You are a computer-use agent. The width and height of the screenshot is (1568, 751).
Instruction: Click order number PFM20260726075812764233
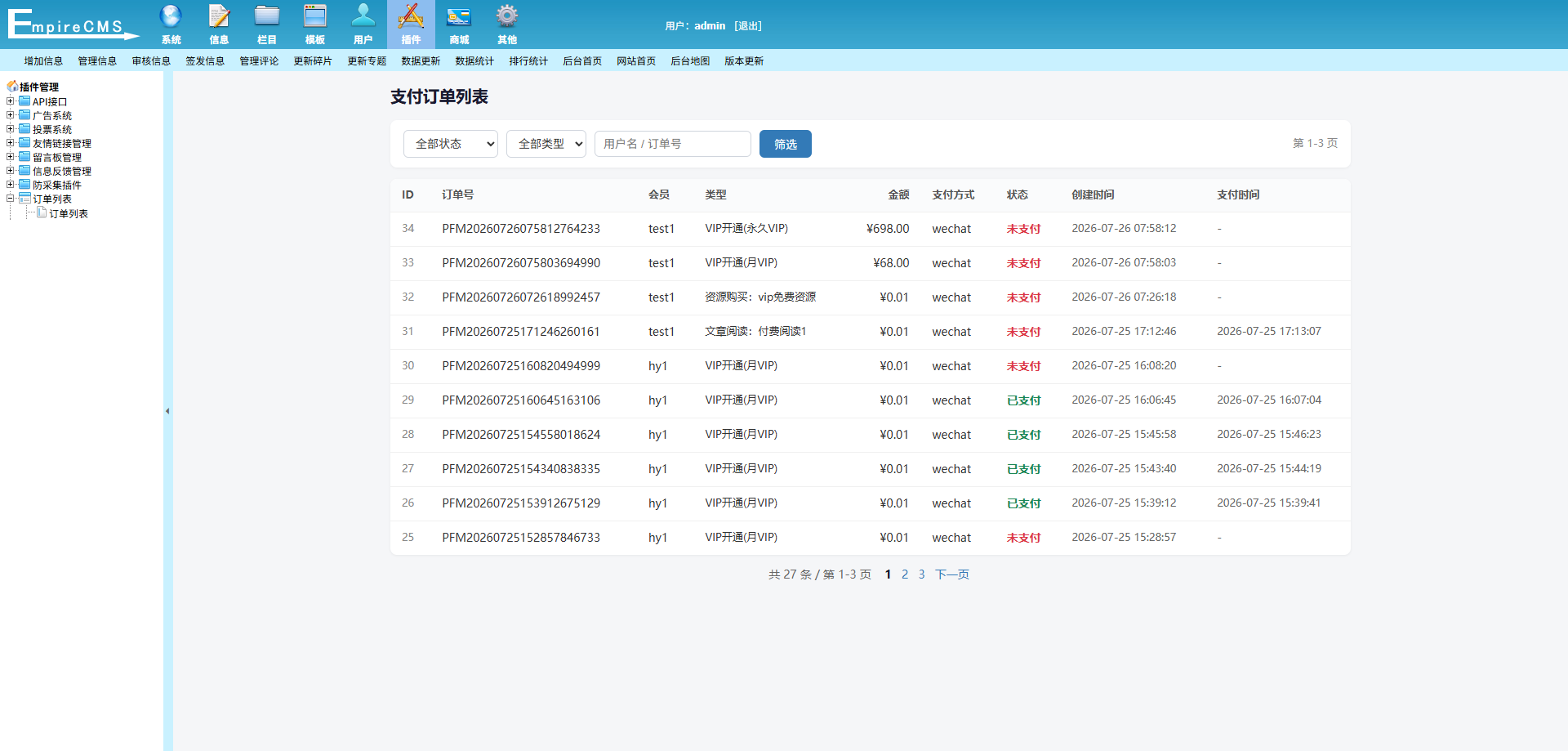point(521,229)
